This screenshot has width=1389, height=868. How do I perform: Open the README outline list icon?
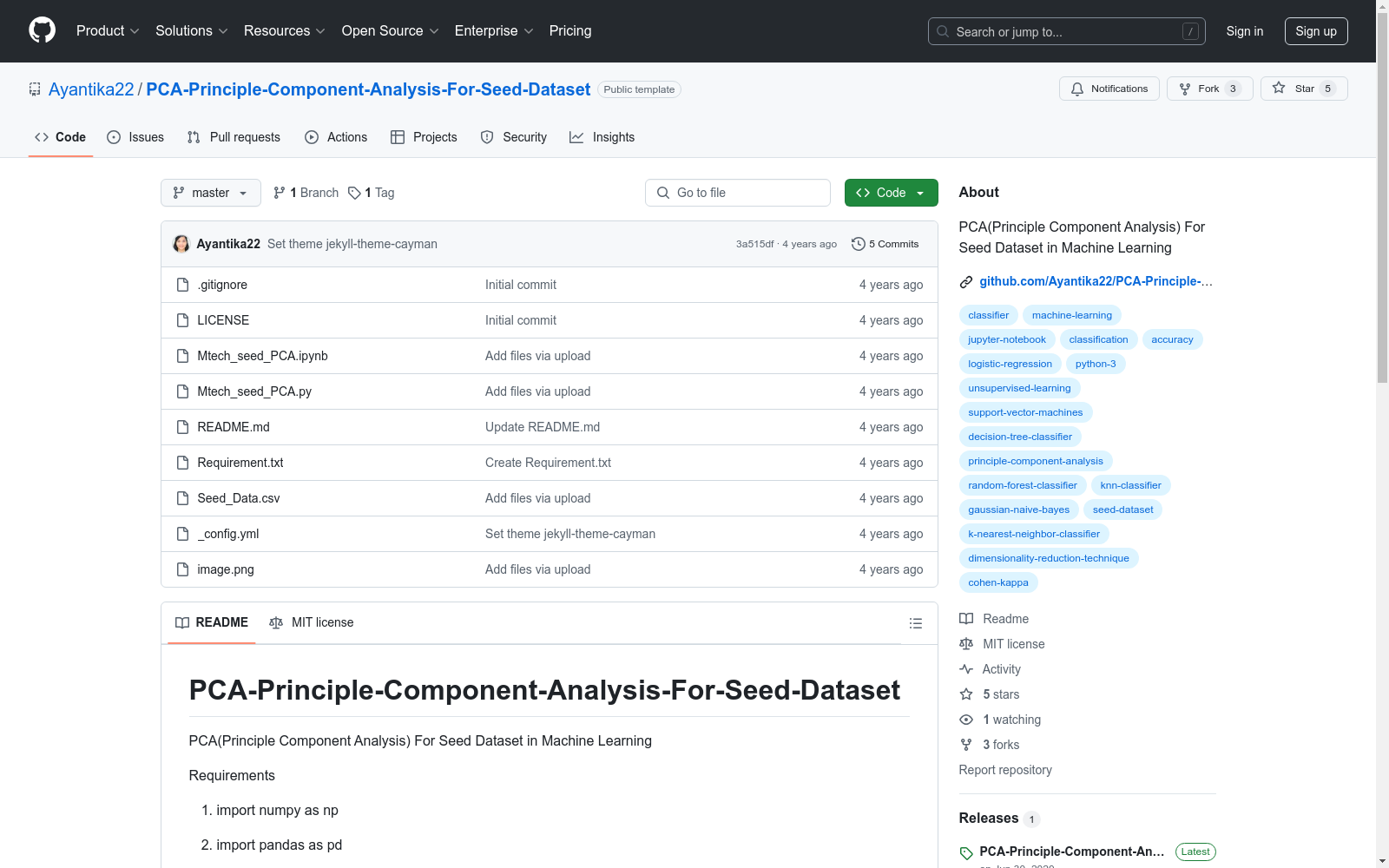915,623
